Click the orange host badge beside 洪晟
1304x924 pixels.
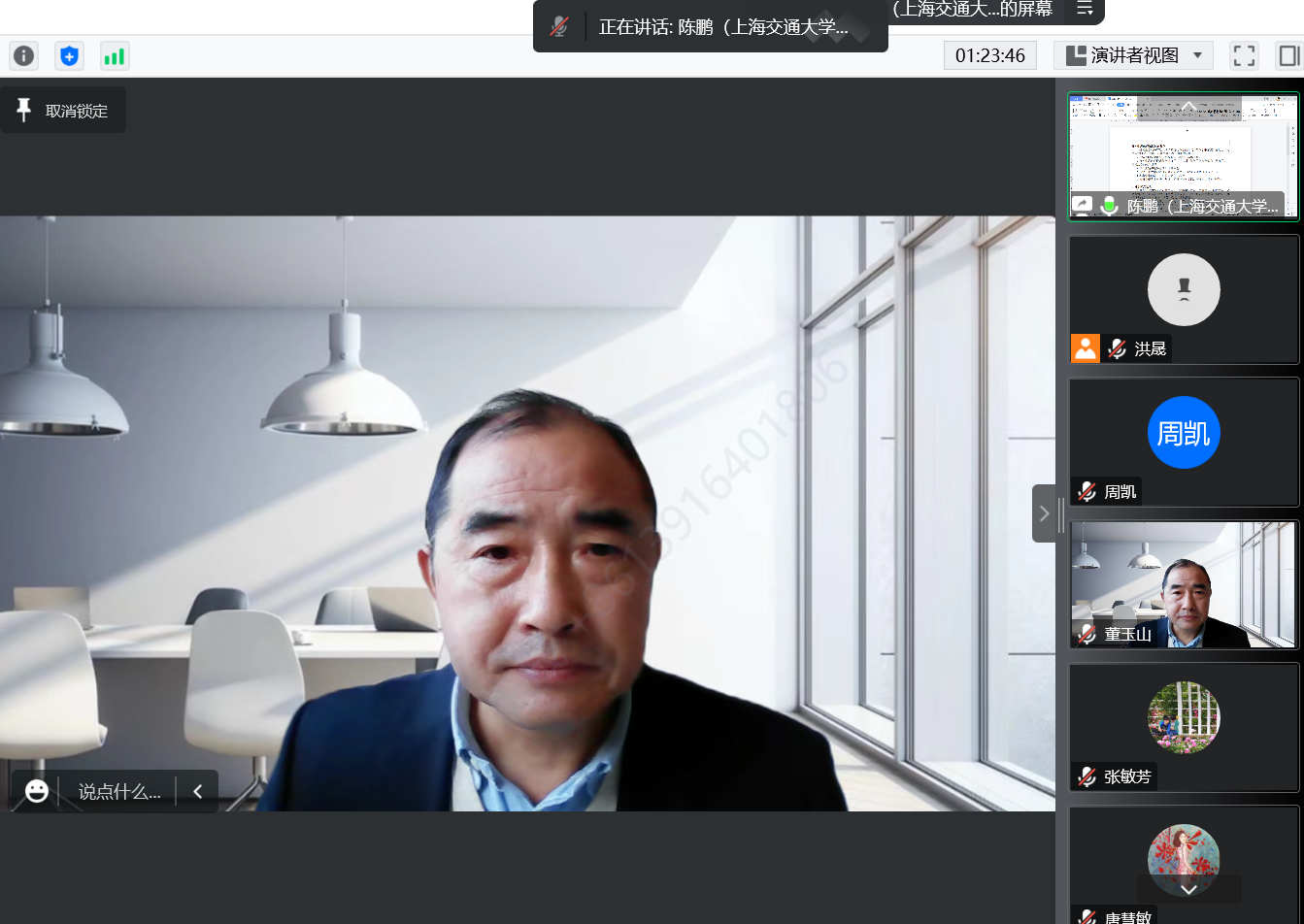click(x=1086, y=348)
